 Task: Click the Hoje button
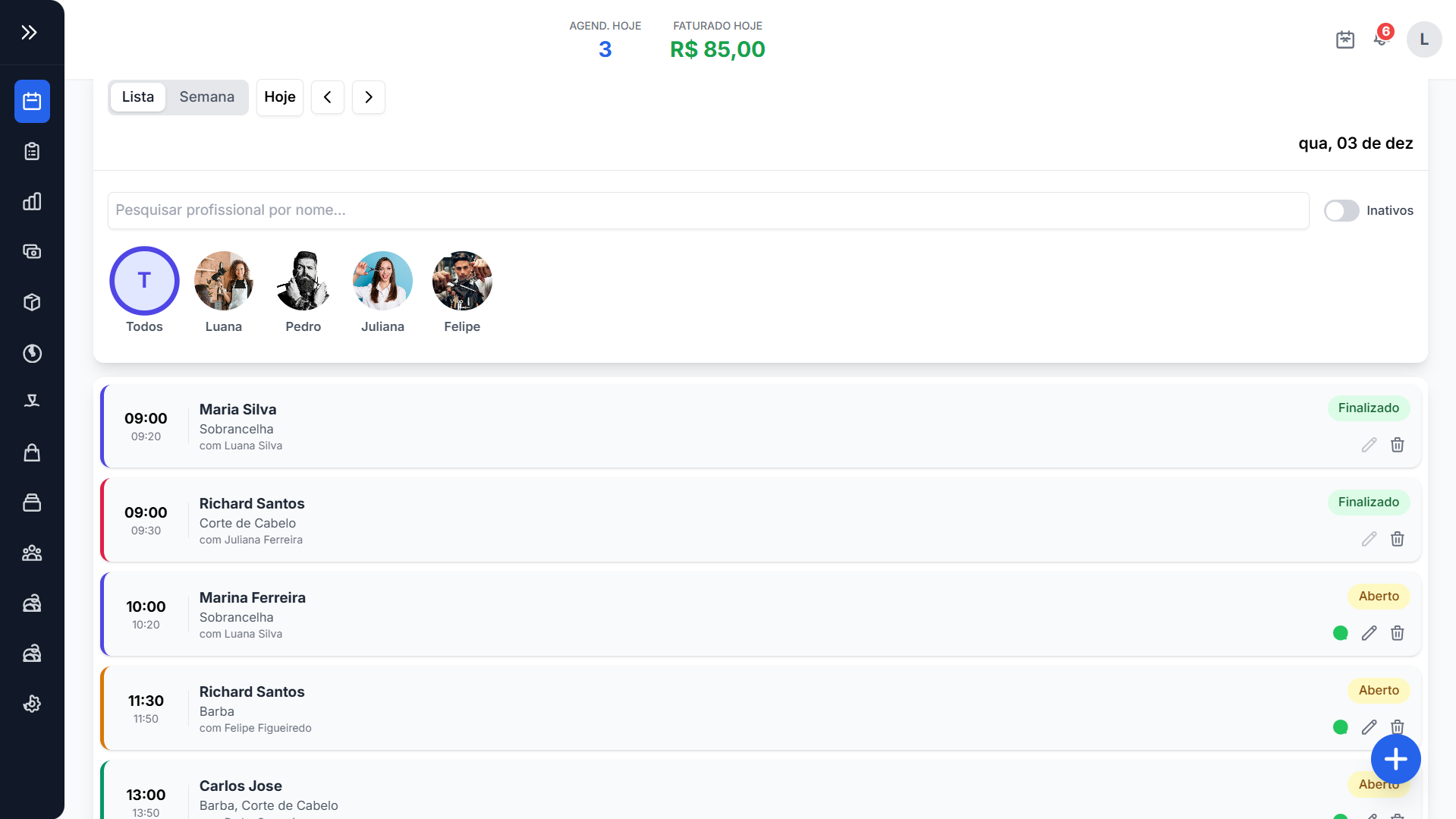click(x=280, y=97)
